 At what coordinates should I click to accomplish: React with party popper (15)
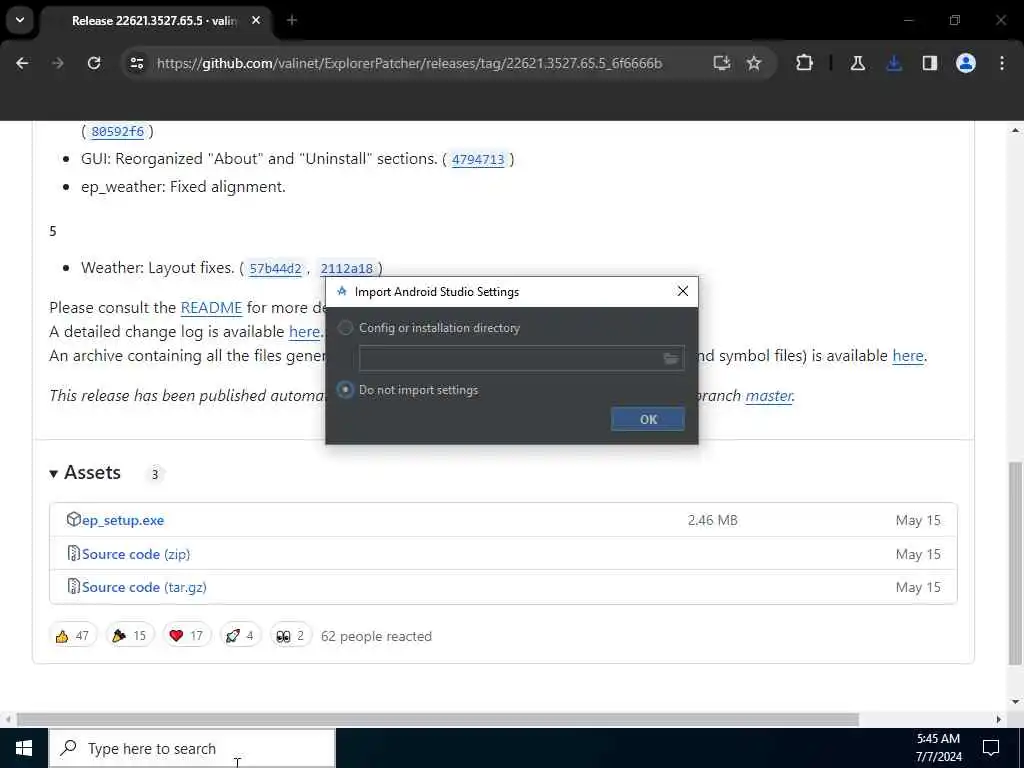click(129, 635)
